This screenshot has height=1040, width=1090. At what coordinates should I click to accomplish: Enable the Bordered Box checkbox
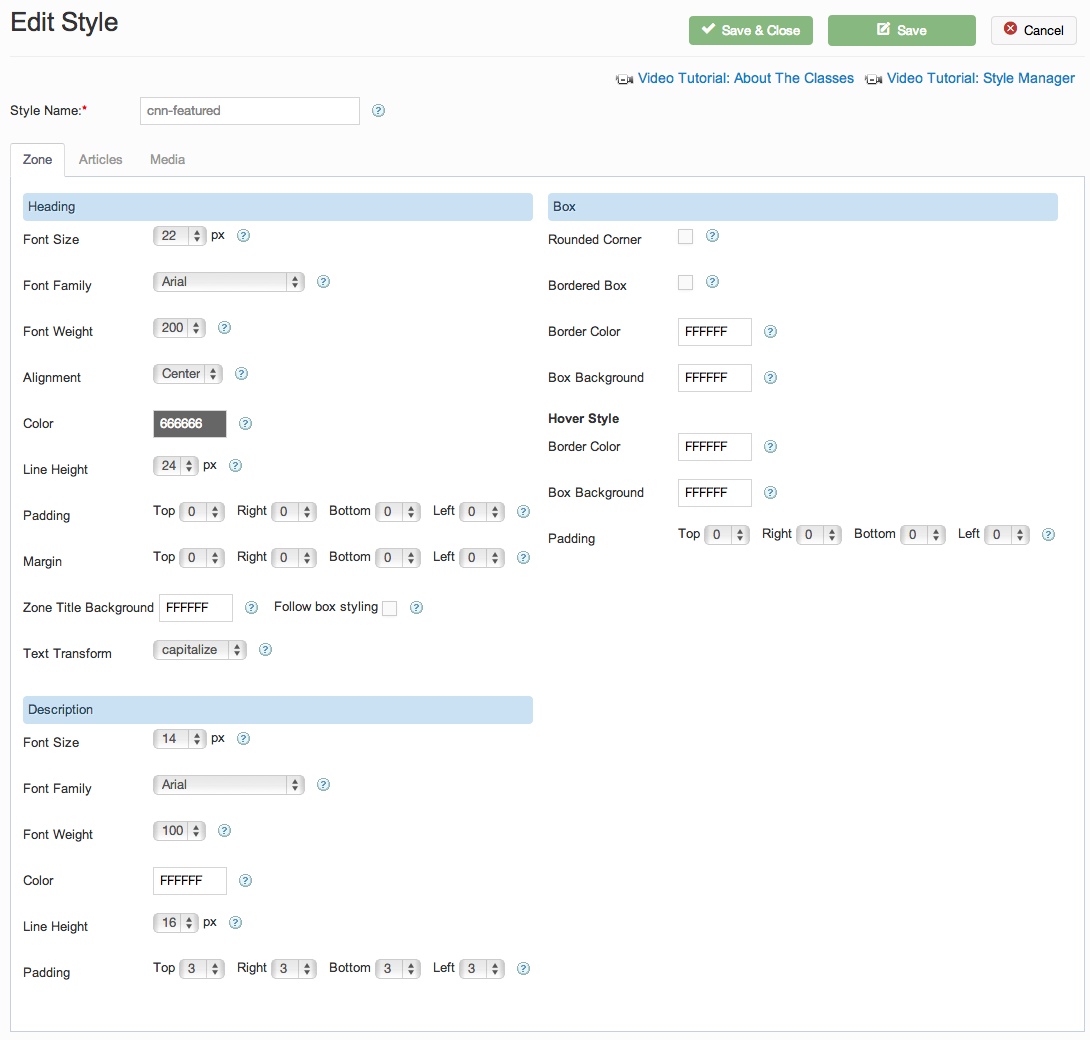[x=685, y=282]
